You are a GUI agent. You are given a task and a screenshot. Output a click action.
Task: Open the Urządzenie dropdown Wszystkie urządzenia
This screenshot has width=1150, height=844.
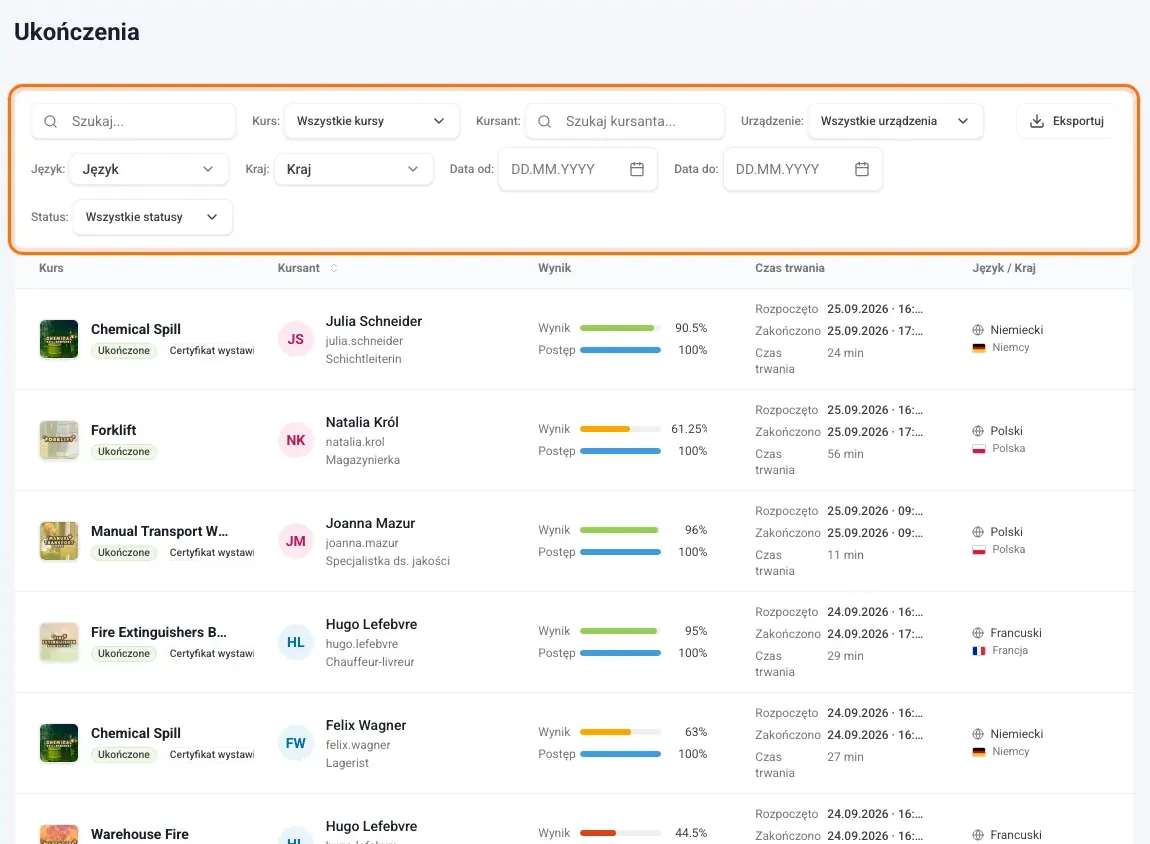(x=895, y=121)
